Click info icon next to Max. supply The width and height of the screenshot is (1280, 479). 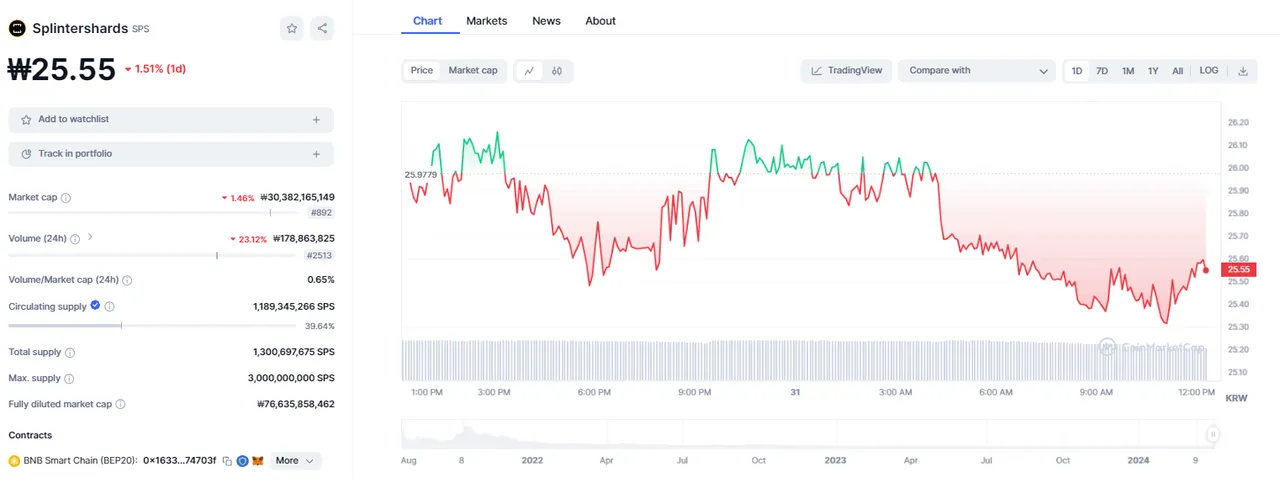coord(69,378)
